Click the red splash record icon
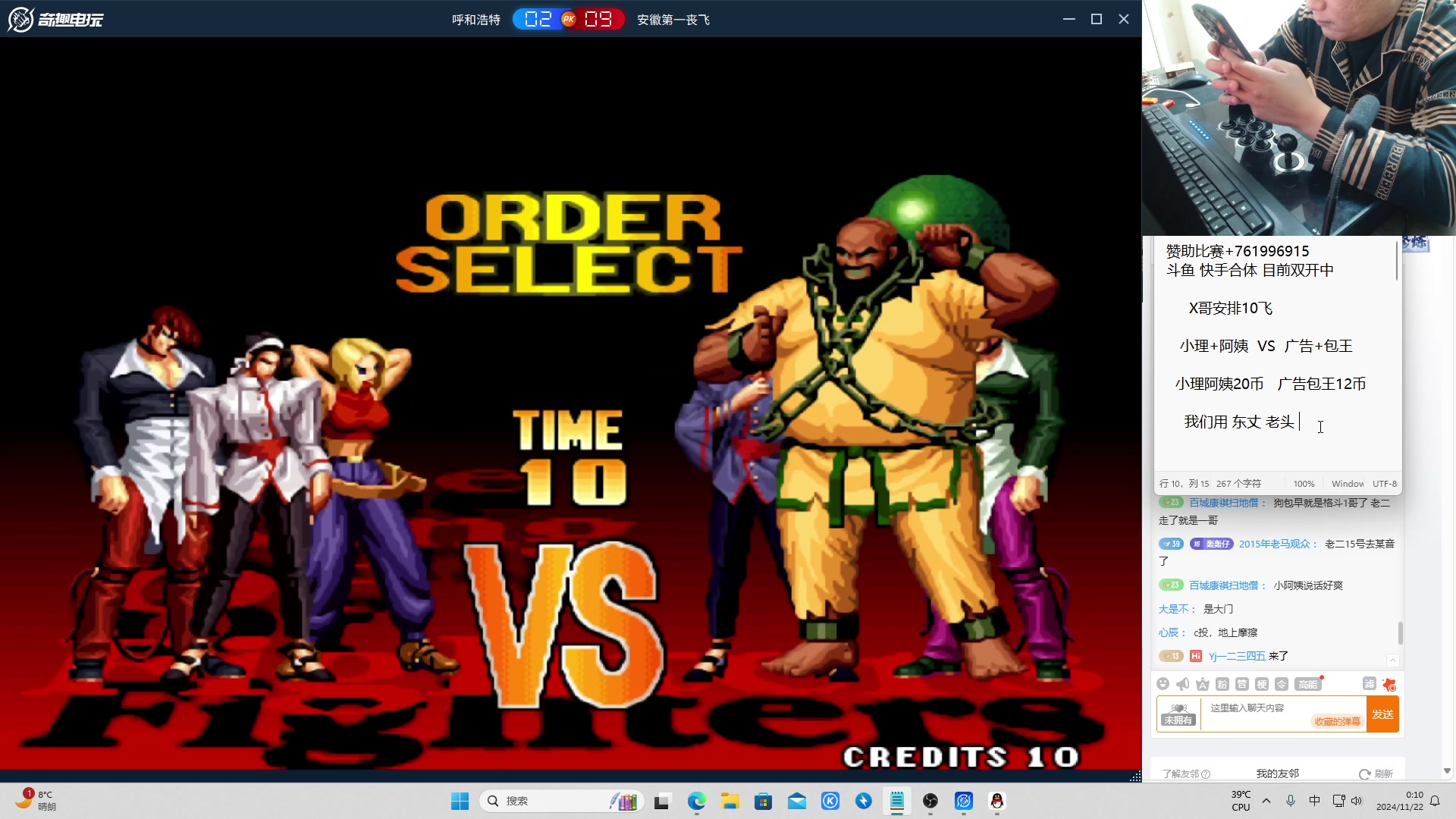Viewport: 1456px width, 819px height. pos(1389,684)
